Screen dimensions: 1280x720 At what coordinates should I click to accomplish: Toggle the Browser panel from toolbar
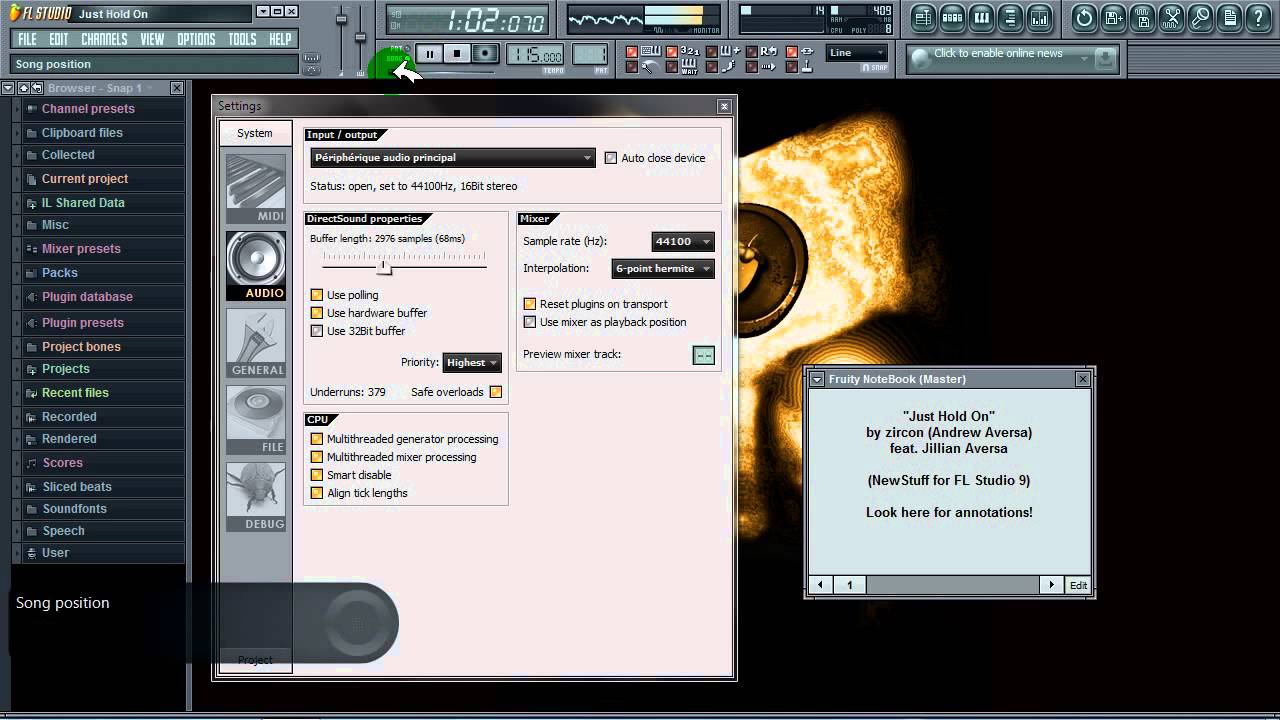[x=1010, y=18]
